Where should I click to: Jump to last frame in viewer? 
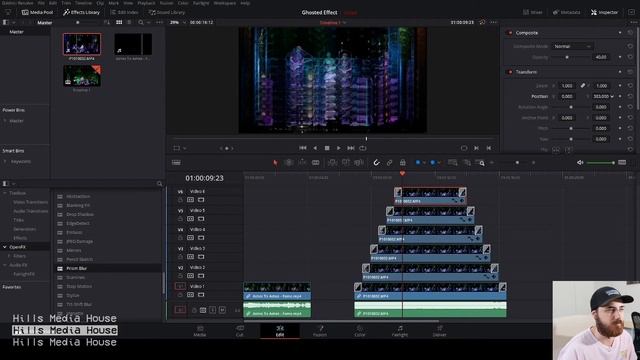(x=351, y=148)
